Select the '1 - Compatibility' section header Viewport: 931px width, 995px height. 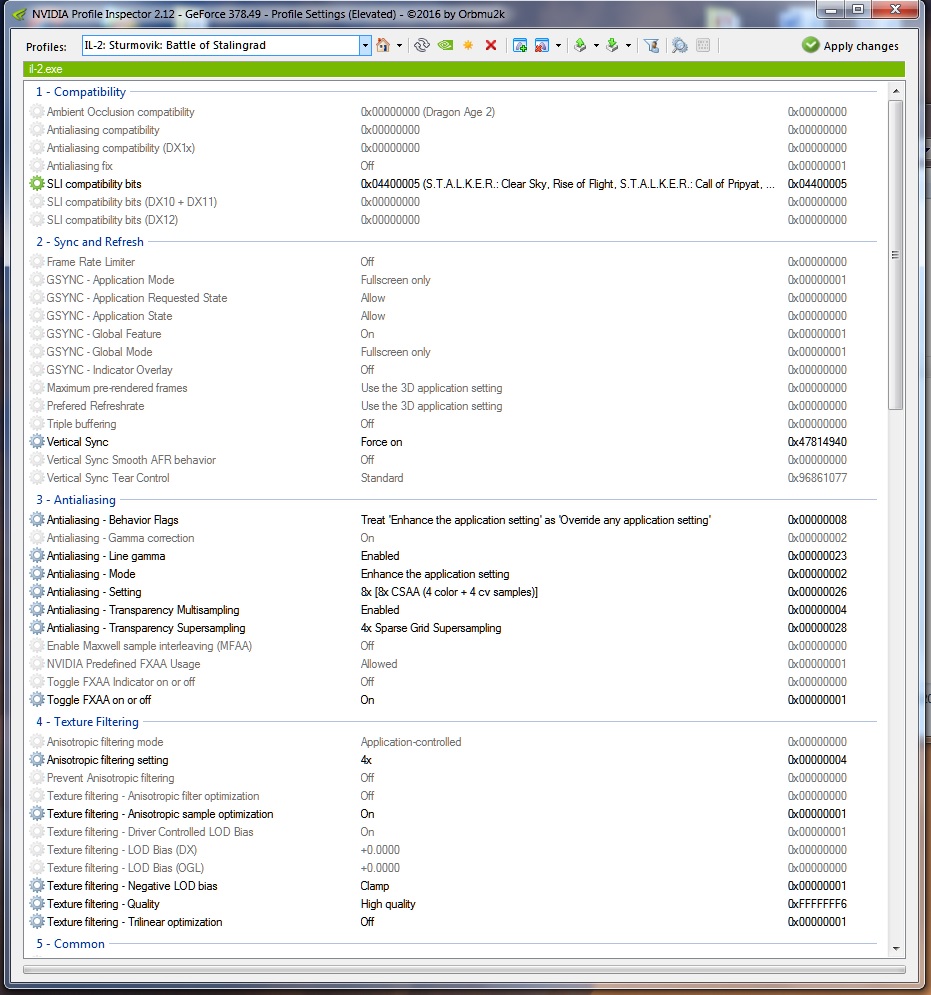[x=81, y=92]
